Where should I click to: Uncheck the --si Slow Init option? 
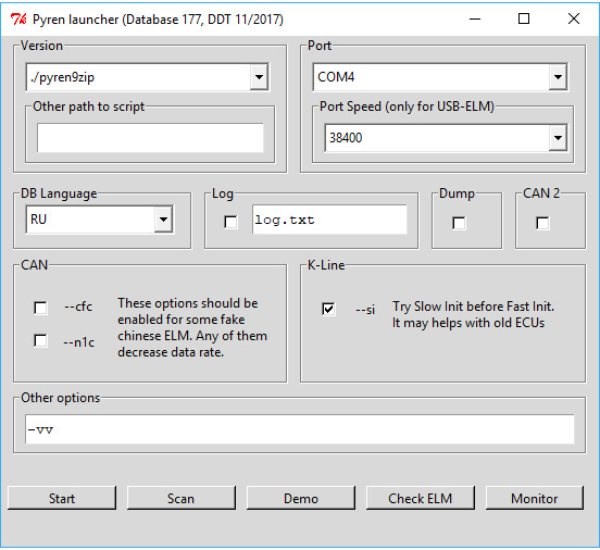(x=328, y=309)
